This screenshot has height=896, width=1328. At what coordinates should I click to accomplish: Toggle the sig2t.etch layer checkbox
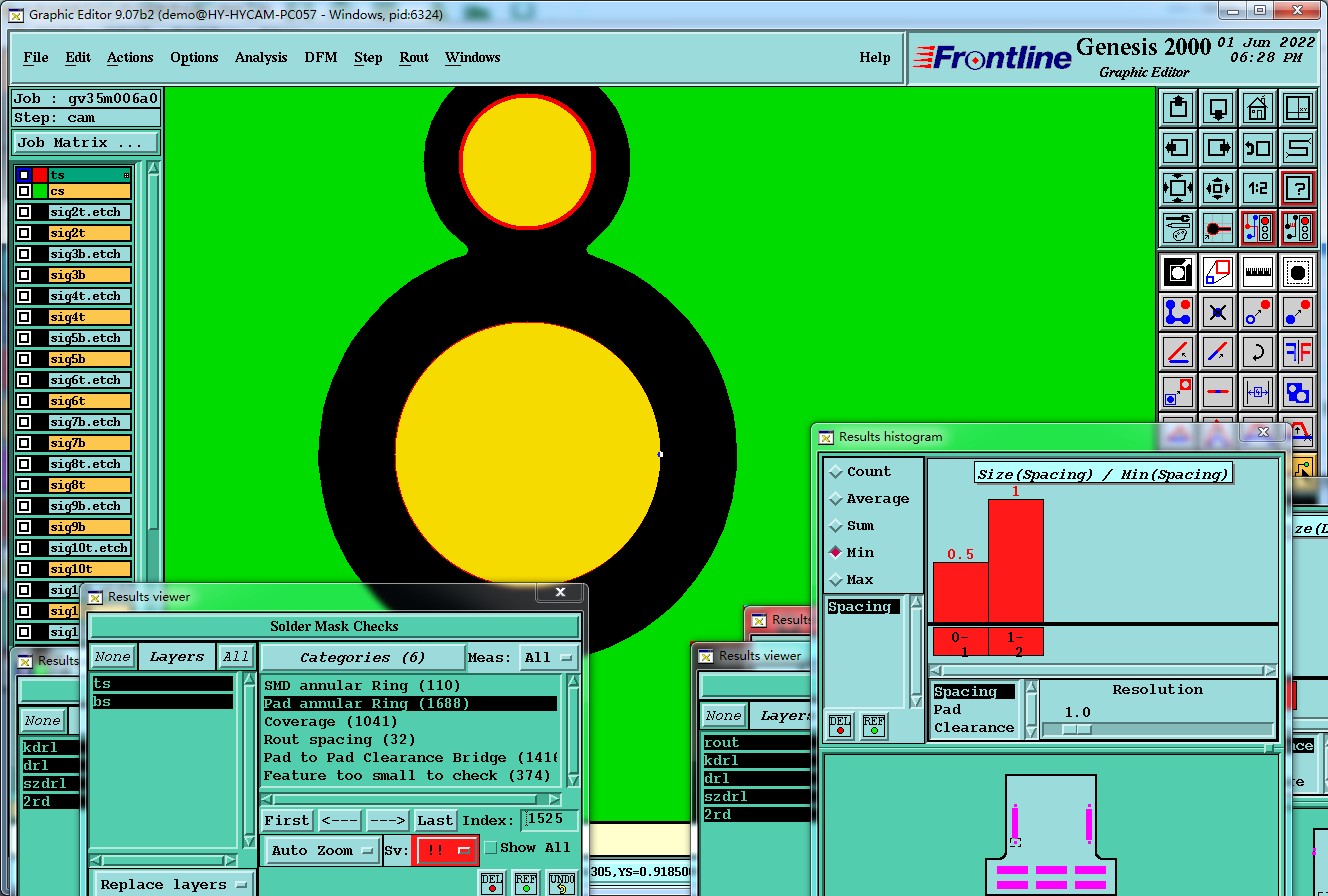(x=24, y=212)
